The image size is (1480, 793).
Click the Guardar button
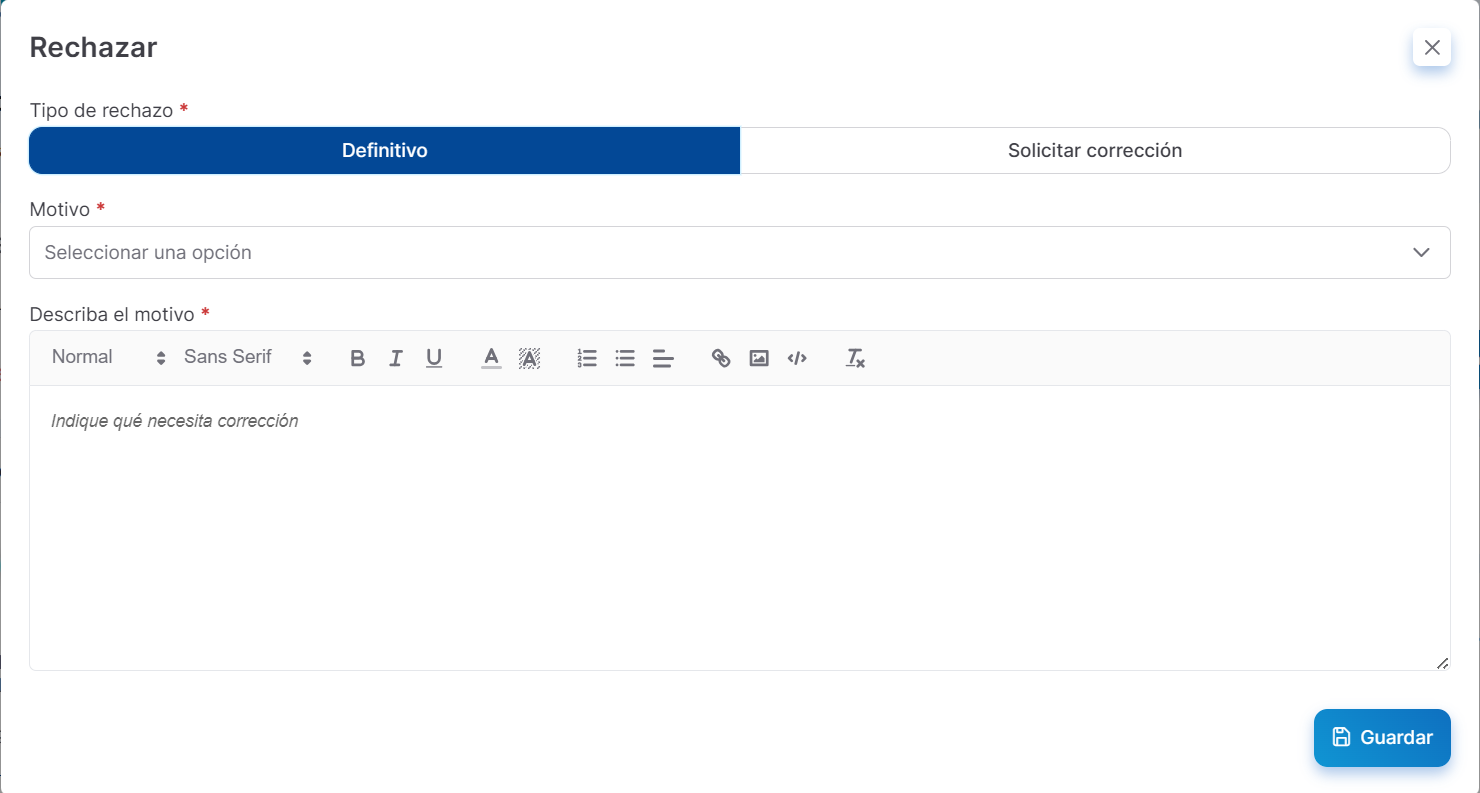(1381, 738)
